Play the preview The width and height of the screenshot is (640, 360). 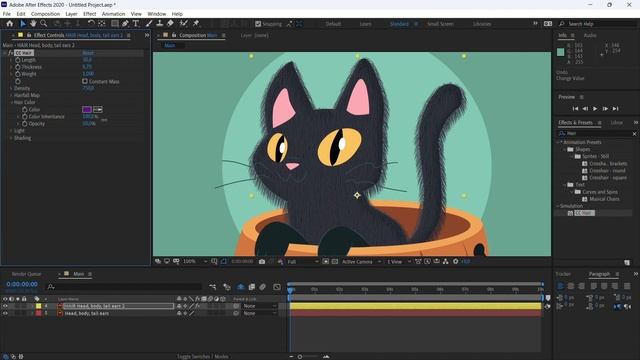click(595, 109)
